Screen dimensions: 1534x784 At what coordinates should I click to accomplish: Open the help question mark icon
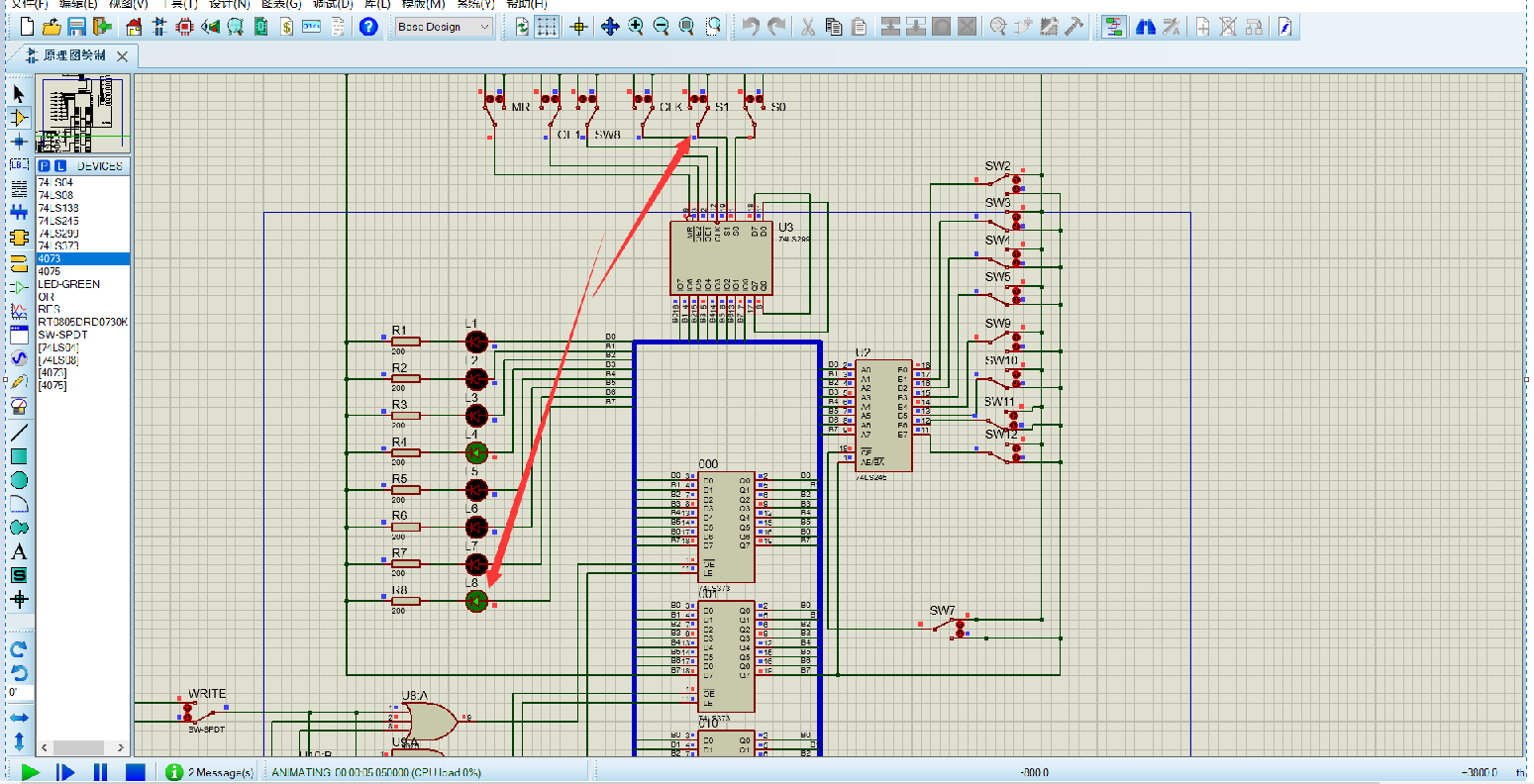tap(368, 27)
